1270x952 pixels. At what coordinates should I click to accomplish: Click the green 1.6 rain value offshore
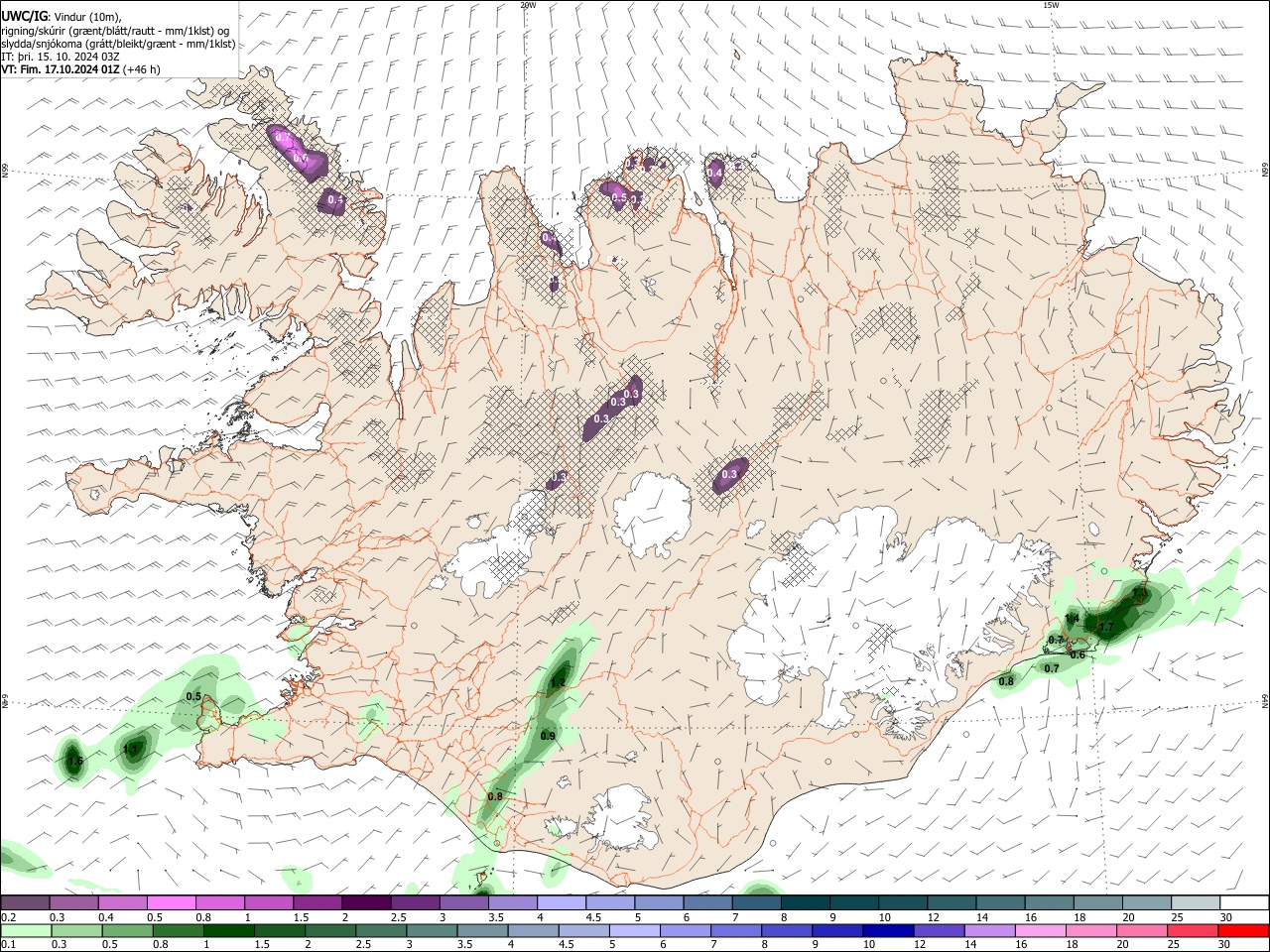(x=73, y=762)
